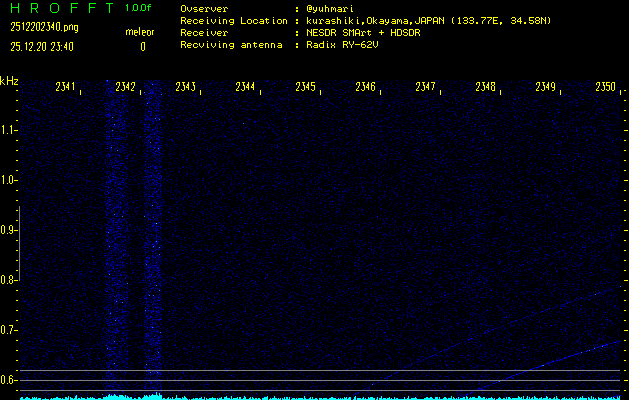This screenshot has height=400, width=629.
Task: Click the 0.9 frequency axis label
Action: [9, 230]
